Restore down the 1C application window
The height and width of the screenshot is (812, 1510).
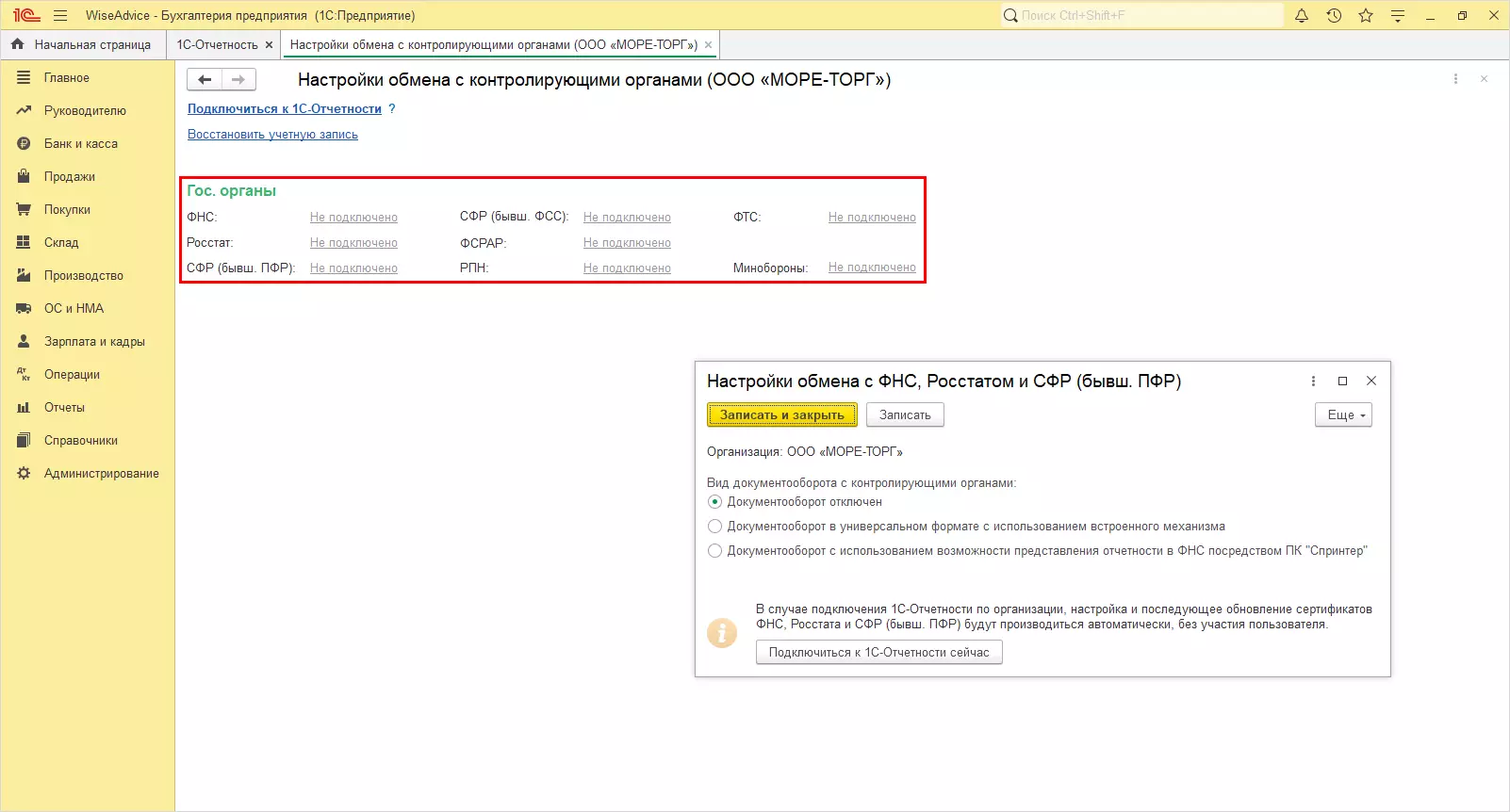click(1462, 15)
